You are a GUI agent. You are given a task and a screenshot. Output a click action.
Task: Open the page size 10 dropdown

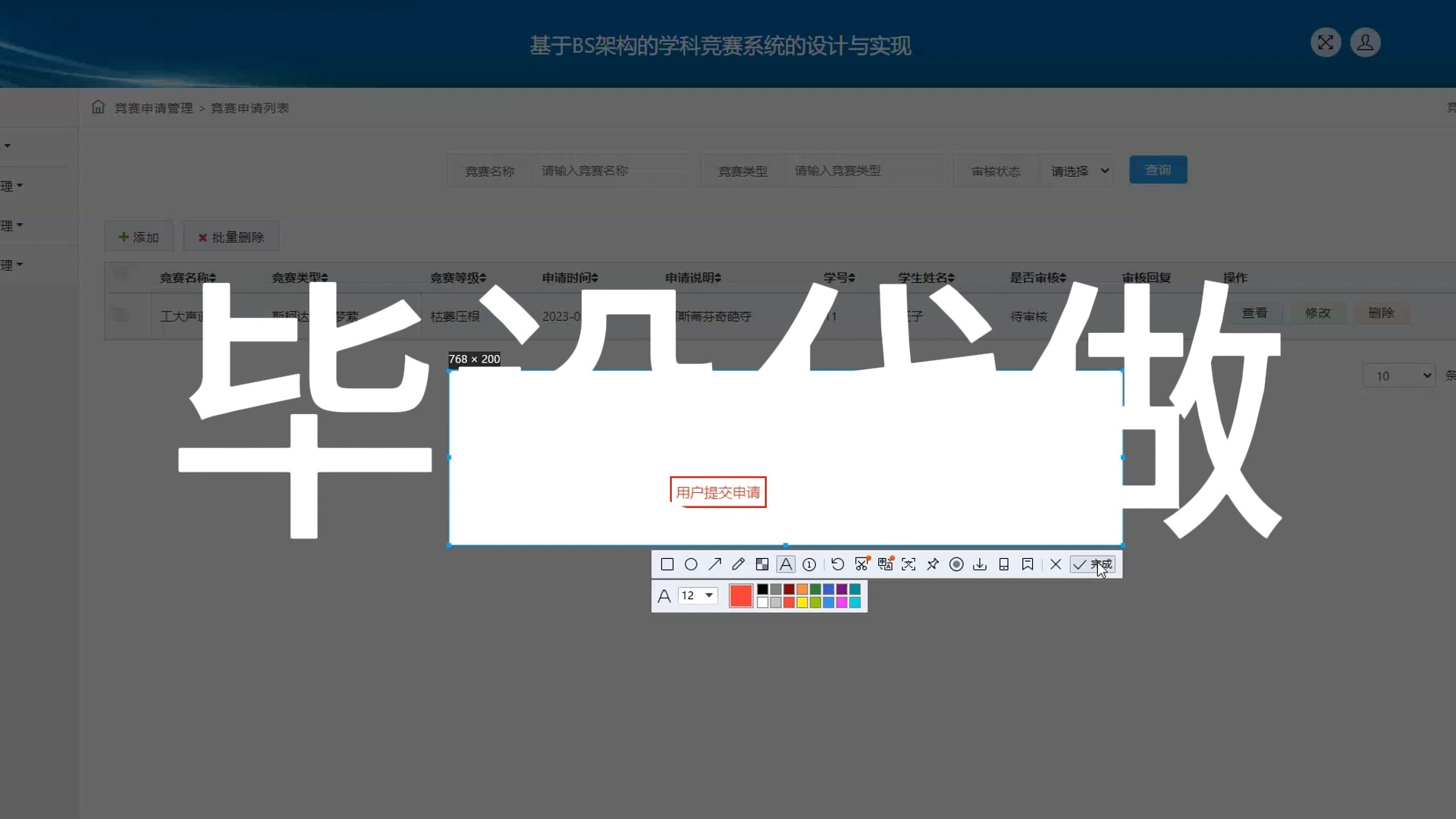pos(1399,375)
